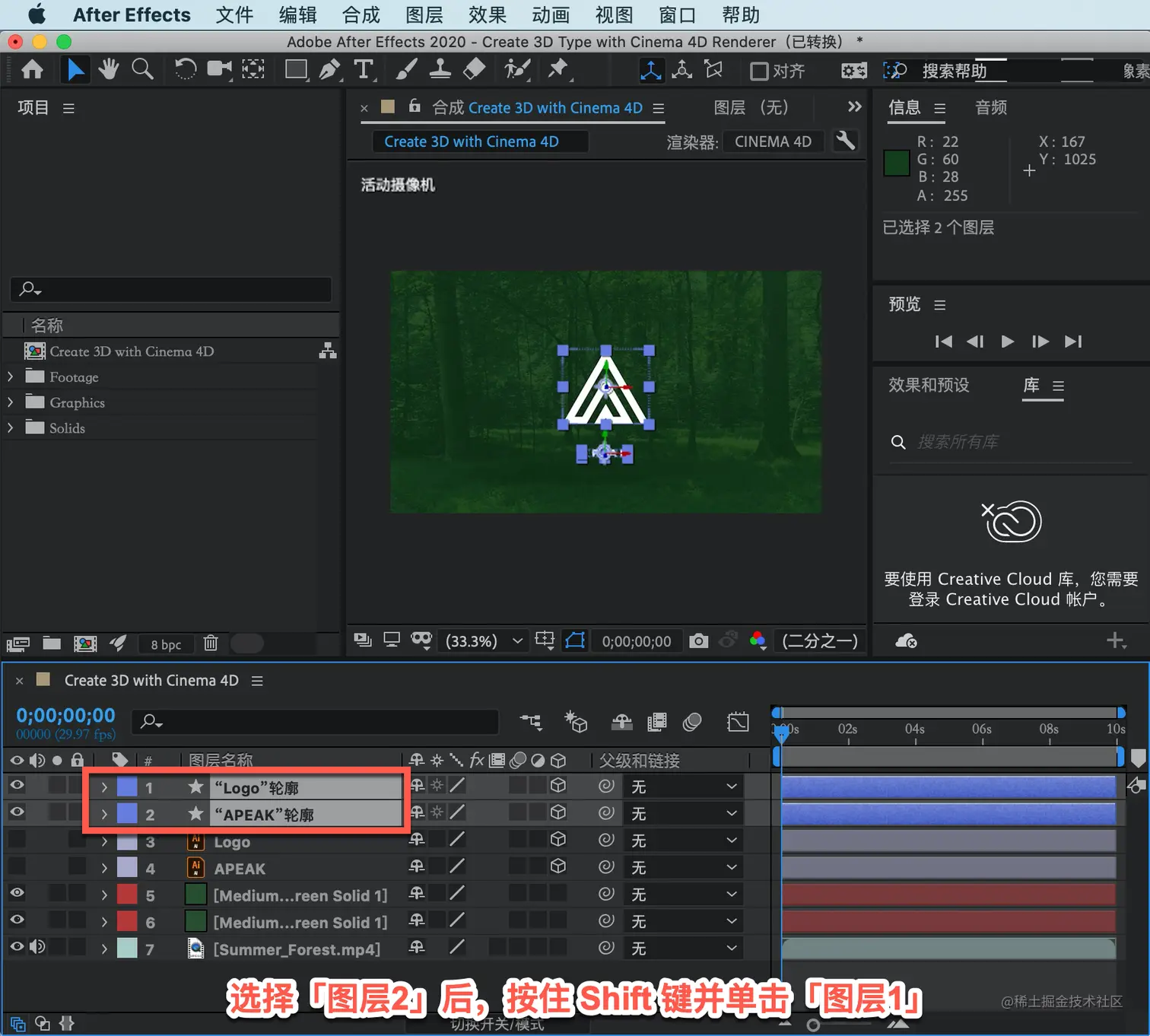Select the Unified Camera tool
1150x1036 pixels.
click(x=219, y=70)
